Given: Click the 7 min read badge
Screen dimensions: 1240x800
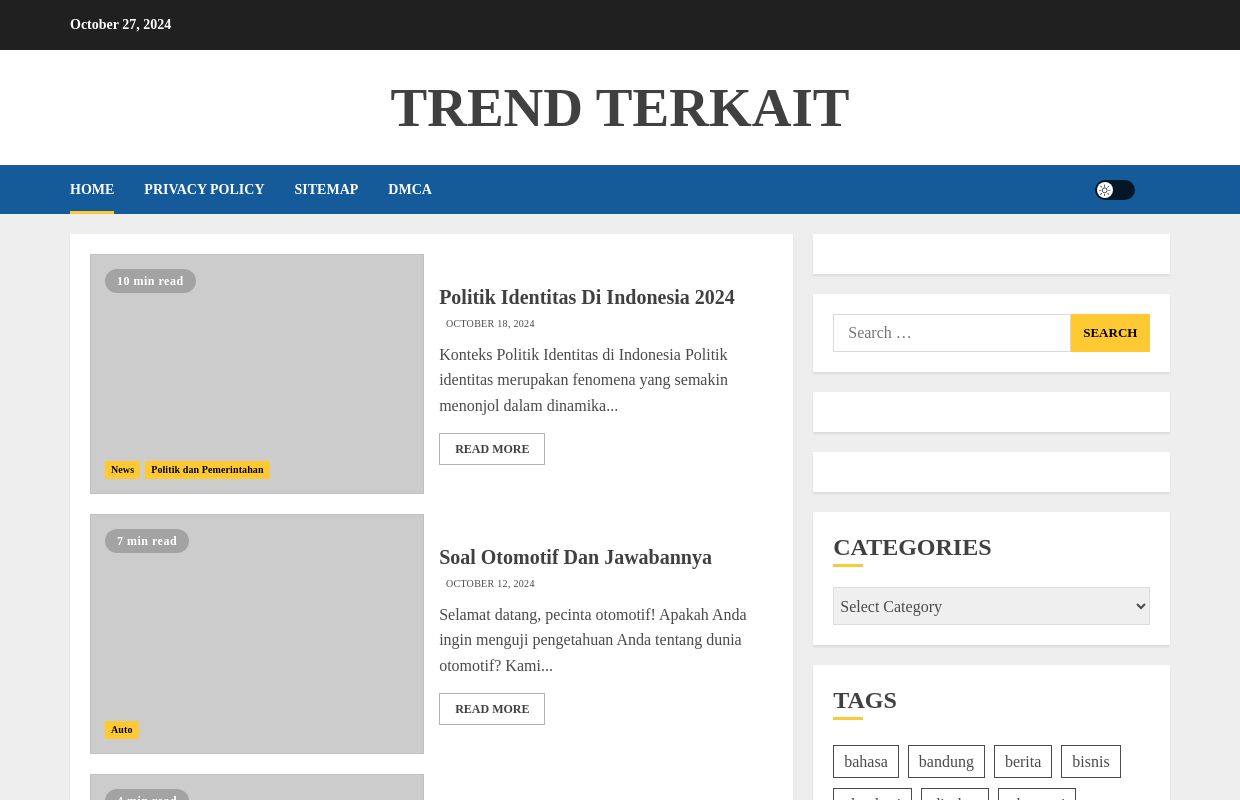Looking at the screenshot, I should click(147, 541).
